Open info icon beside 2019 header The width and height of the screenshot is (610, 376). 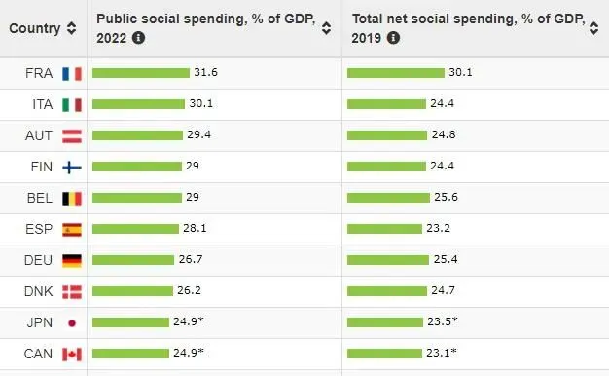[x=393, y=38]
